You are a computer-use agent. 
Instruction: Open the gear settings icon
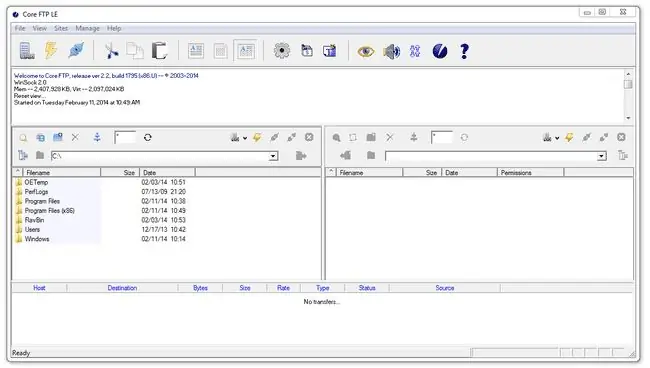tap(282, 51)
